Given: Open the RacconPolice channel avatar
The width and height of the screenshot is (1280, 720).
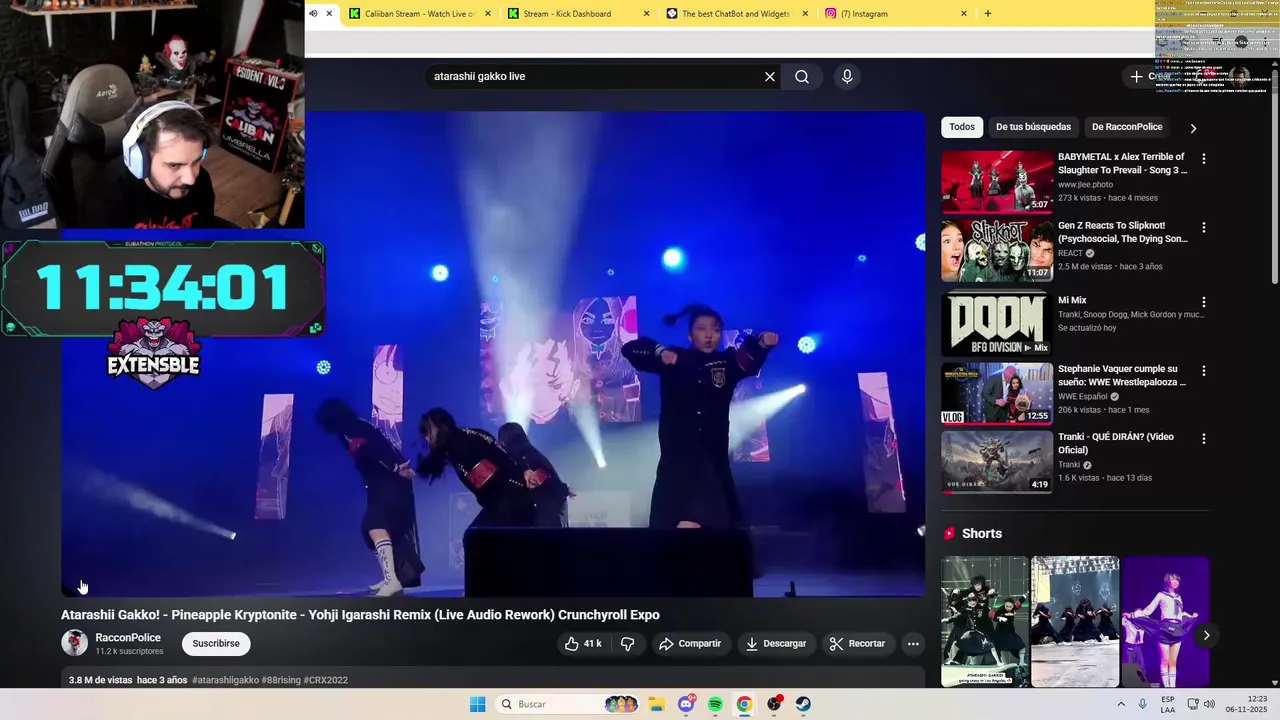Looking at the screenshot, I should click(x=75, y=643).
